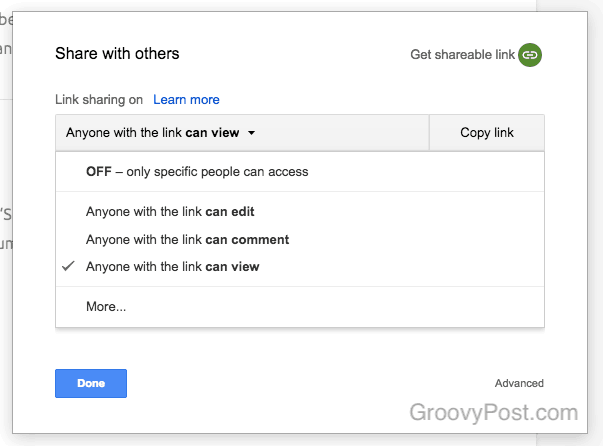603x446 pixels.
Task: Open the link permission dropdown arrow
Action: (x=252, y=133)
